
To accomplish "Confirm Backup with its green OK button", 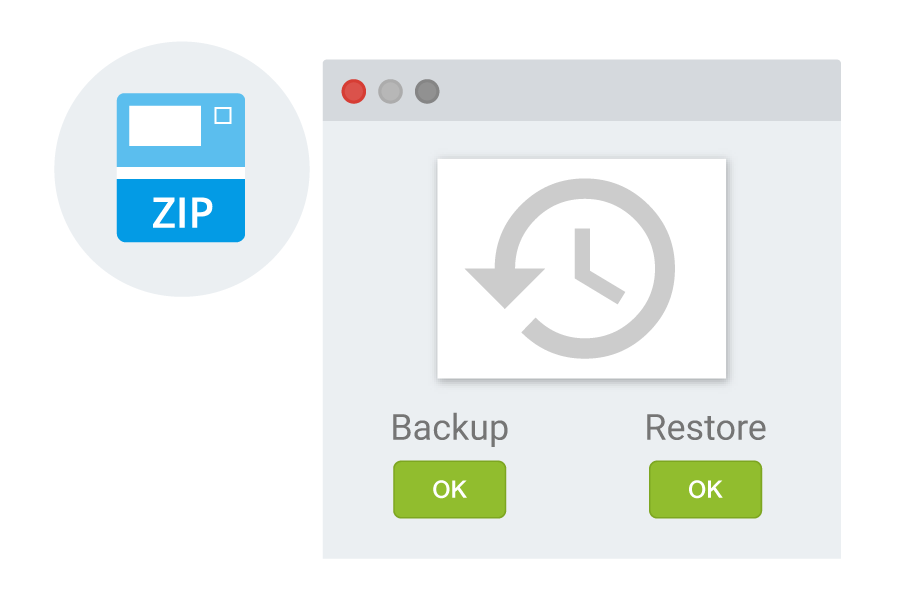I will 449,489.
